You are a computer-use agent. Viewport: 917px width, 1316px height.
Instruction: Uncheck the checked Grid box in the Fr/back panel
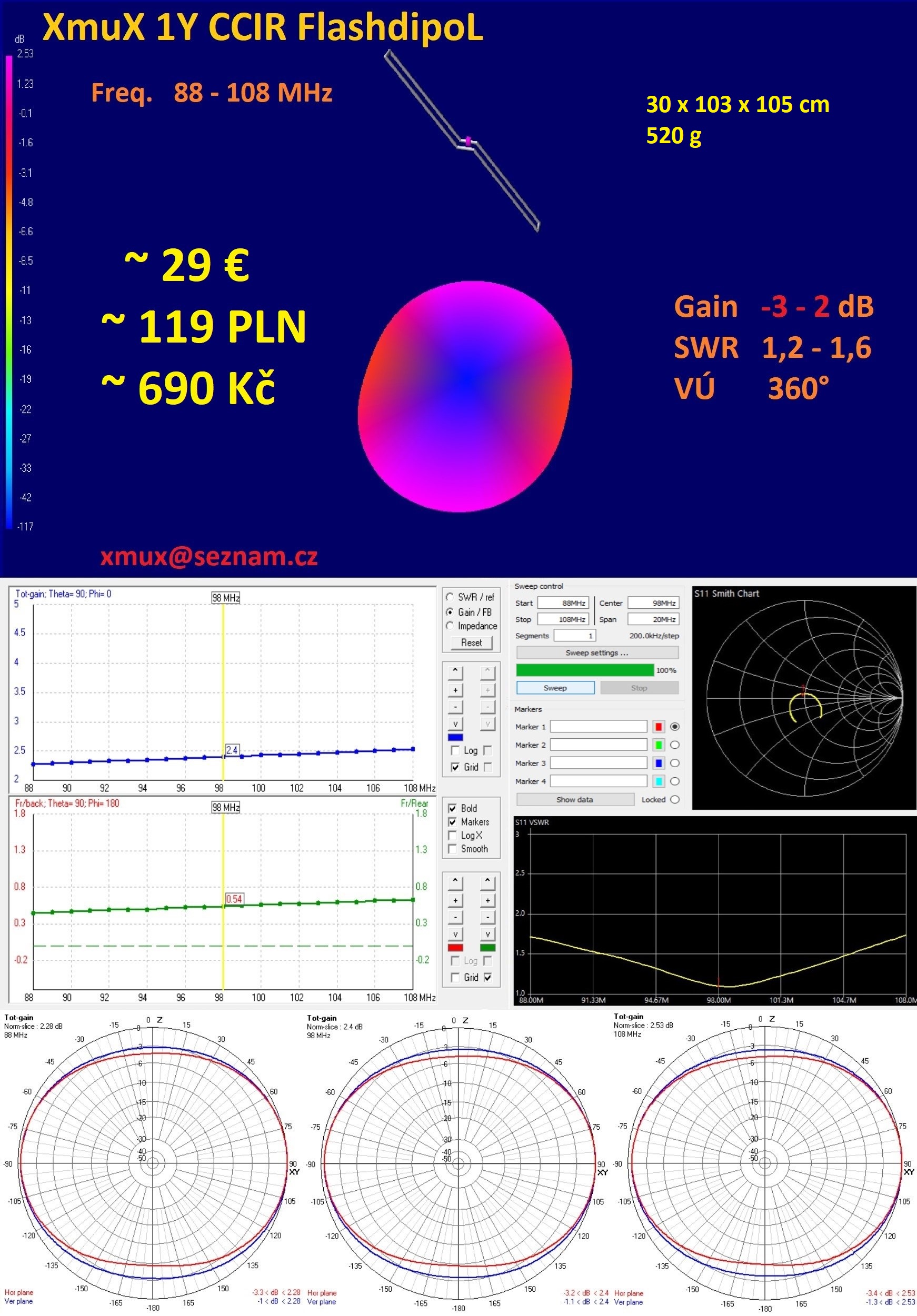(487, 977)
